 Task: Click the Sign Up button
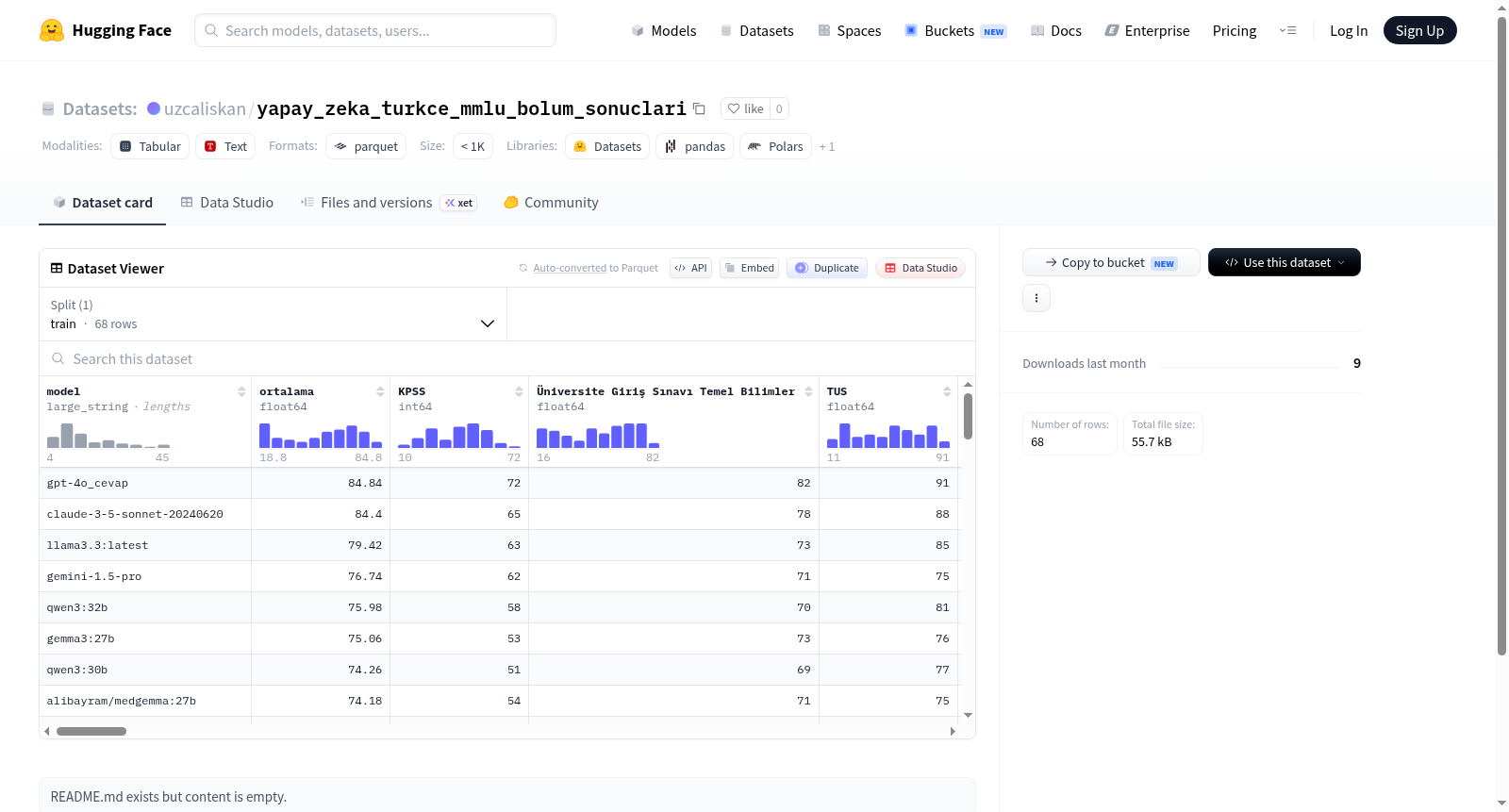coord(1419,30)
